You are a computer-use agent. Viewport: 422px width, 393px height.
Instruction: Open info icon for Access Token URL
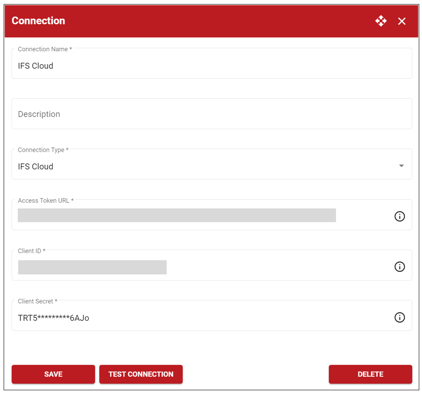coord(400,216)
